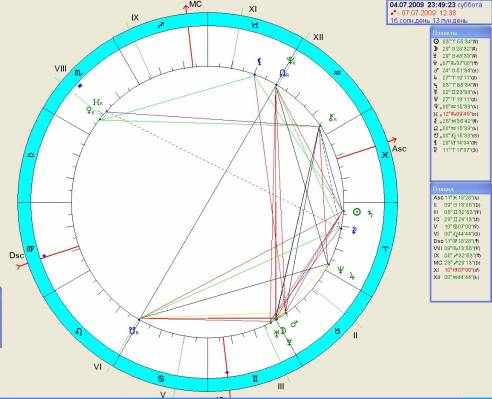Select the Aries sign on the cyan ring
The image size is (492, 399).
click(x=385, y=249)
